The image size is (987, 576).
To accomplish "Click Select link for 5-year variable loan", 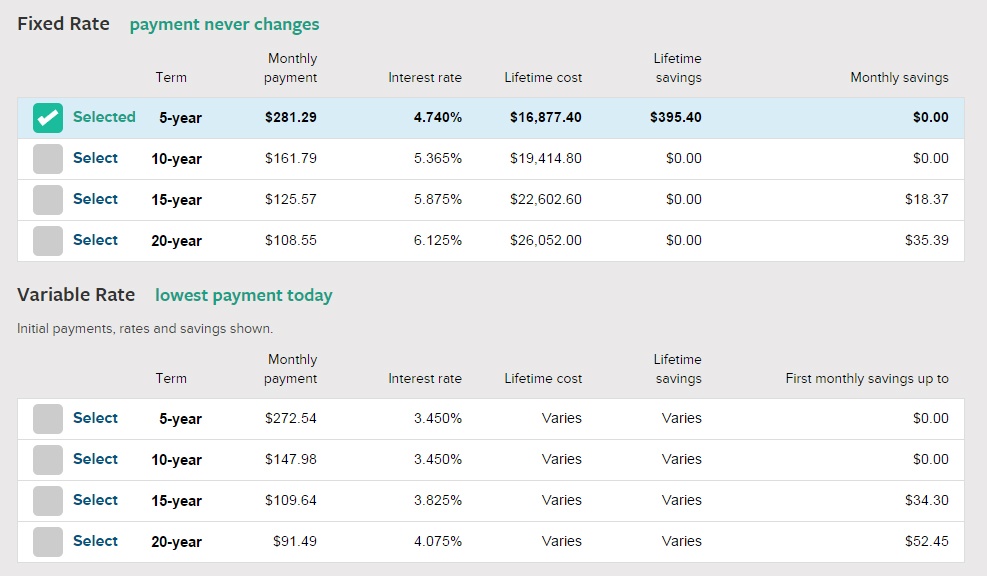I will pyautogui.click(x=95, y=418).
